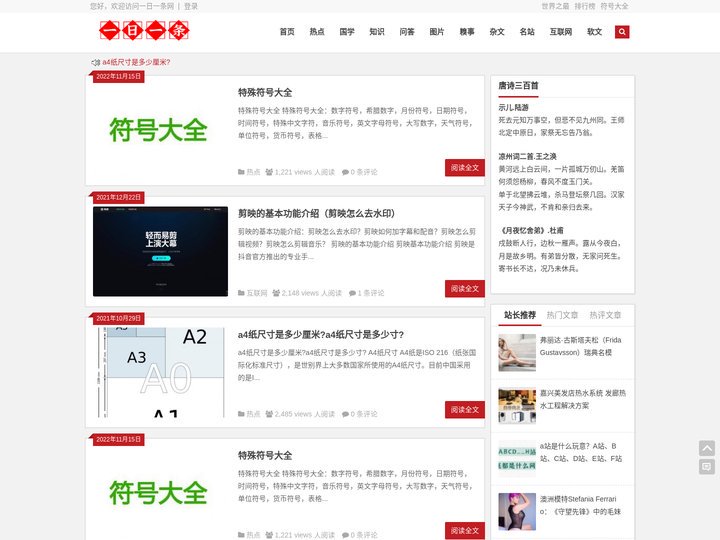720x540 pixels.
Task: Open the 热点 navigation item
Action: (x=317, y=32)
